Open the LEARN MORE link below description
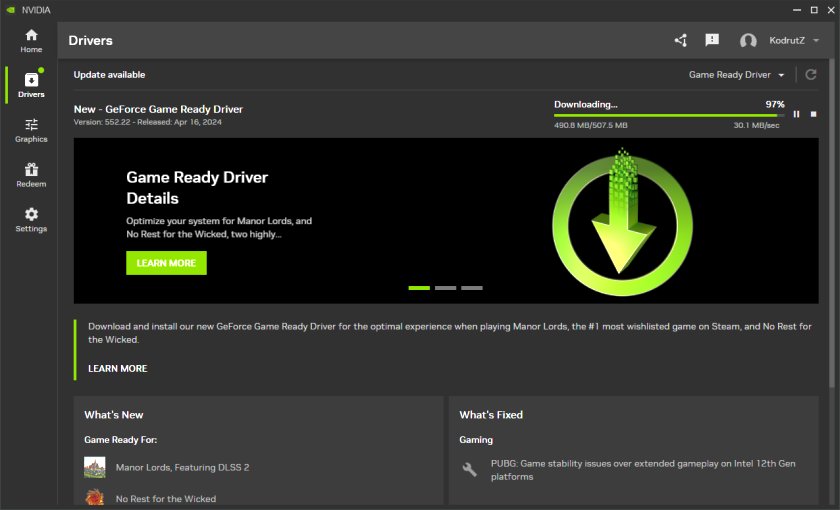 [x=118, y=369]
